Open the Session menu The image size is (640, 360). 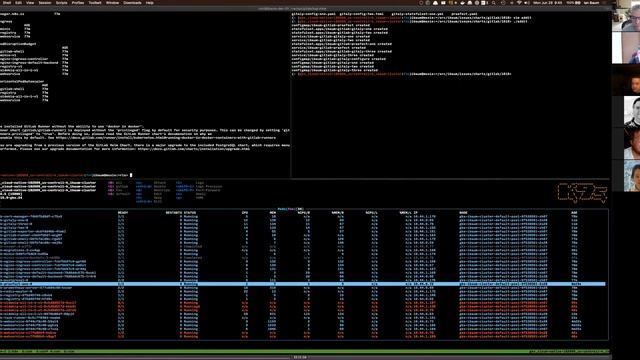(x=45, y=2)
